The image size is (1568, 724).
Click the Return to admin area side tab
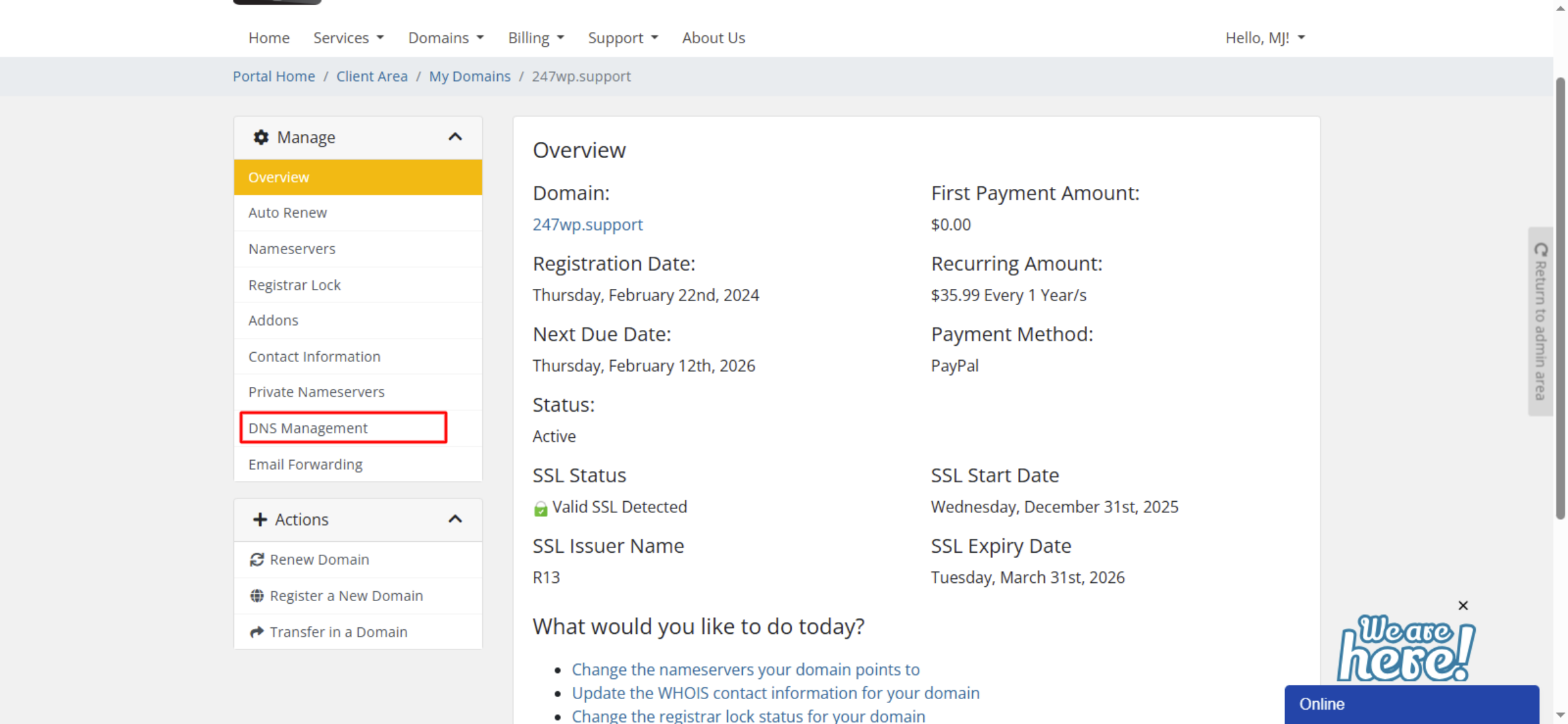click(x=1540, y=320)
